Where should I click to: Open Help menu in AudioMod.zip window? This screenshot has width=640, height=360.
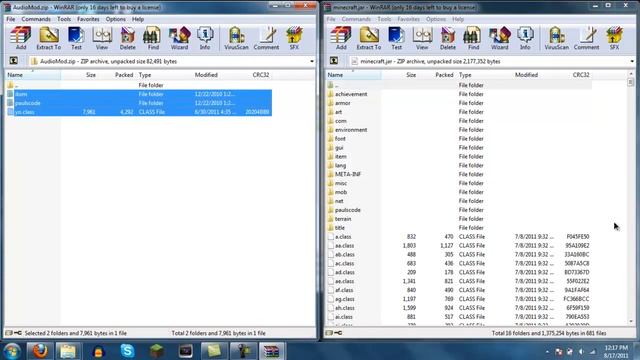138,19
